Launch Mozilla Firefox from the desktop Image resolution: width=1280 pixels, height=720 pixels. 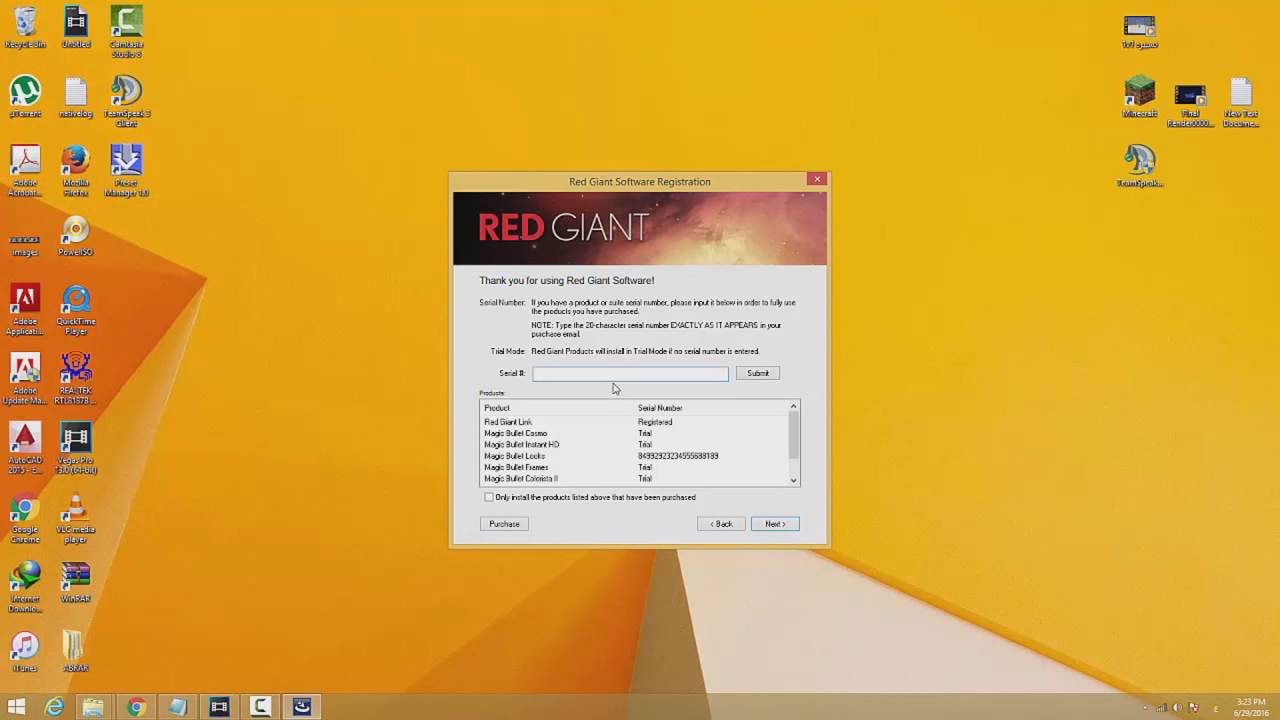point(76,170)
